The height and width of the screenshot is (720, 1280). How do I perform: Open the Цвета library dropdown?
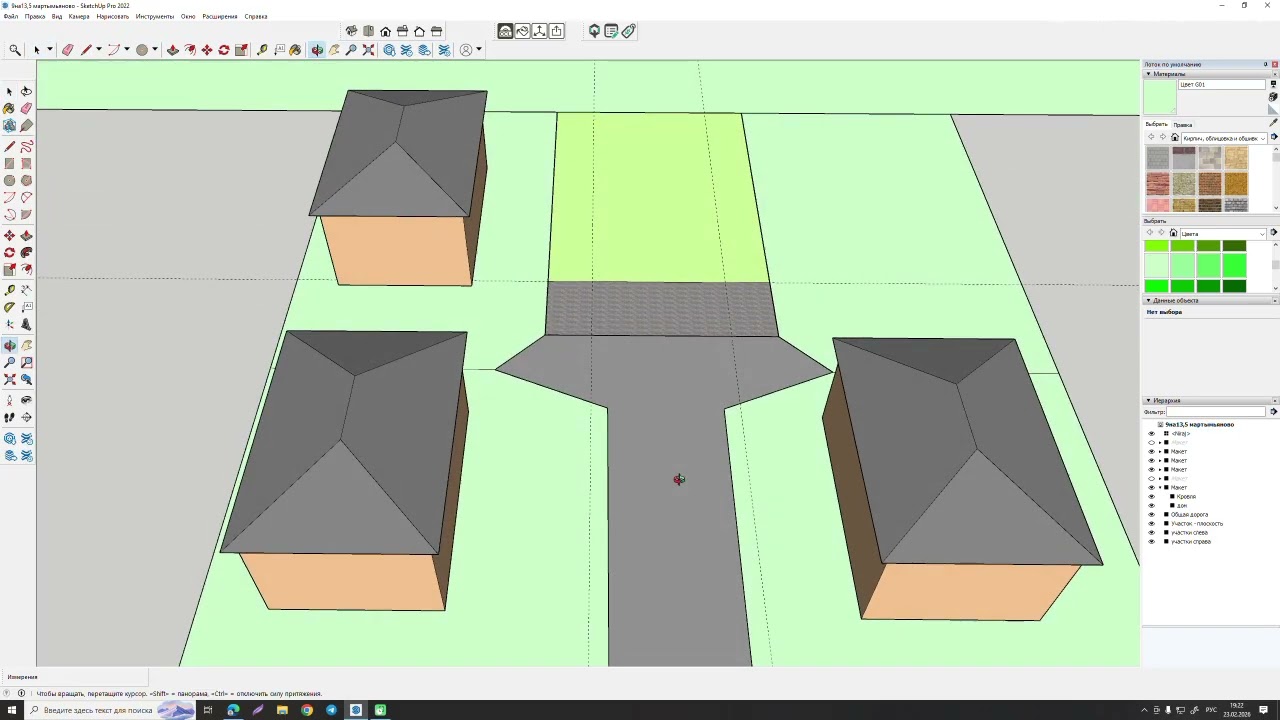[1223, 233]
